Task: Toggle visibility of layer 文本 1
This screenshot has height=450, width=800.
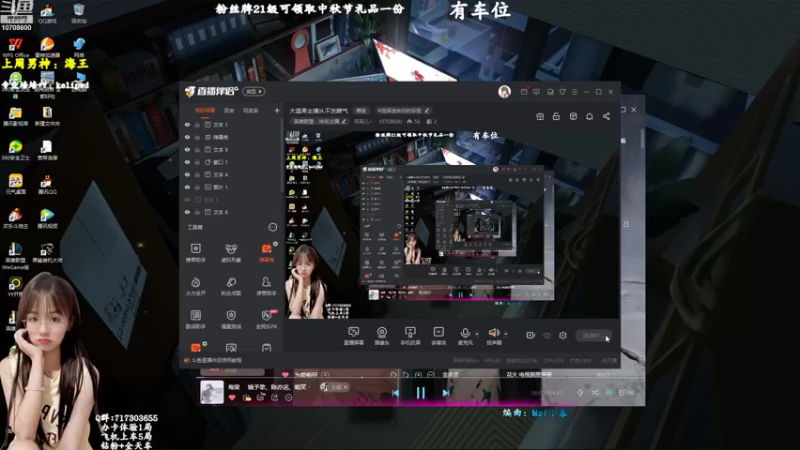Action: point(187,124)
